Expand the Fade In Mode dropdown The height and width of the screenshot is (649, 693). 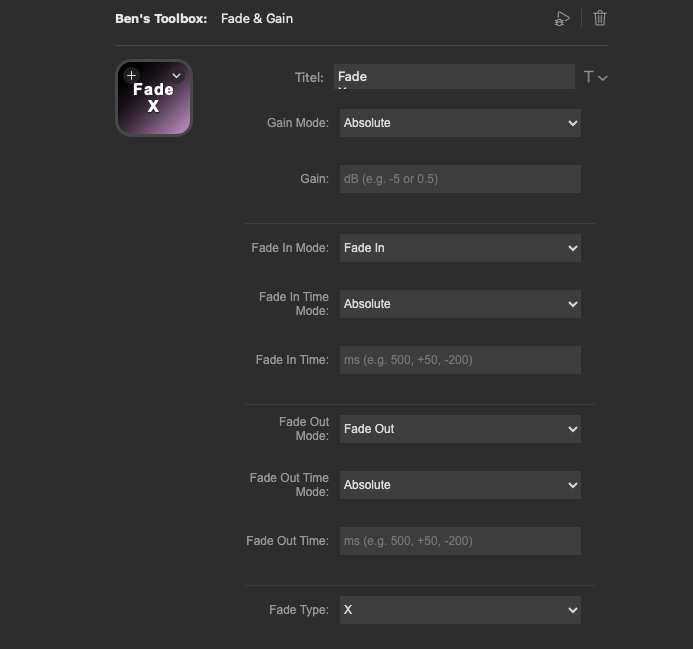point(460,248)
